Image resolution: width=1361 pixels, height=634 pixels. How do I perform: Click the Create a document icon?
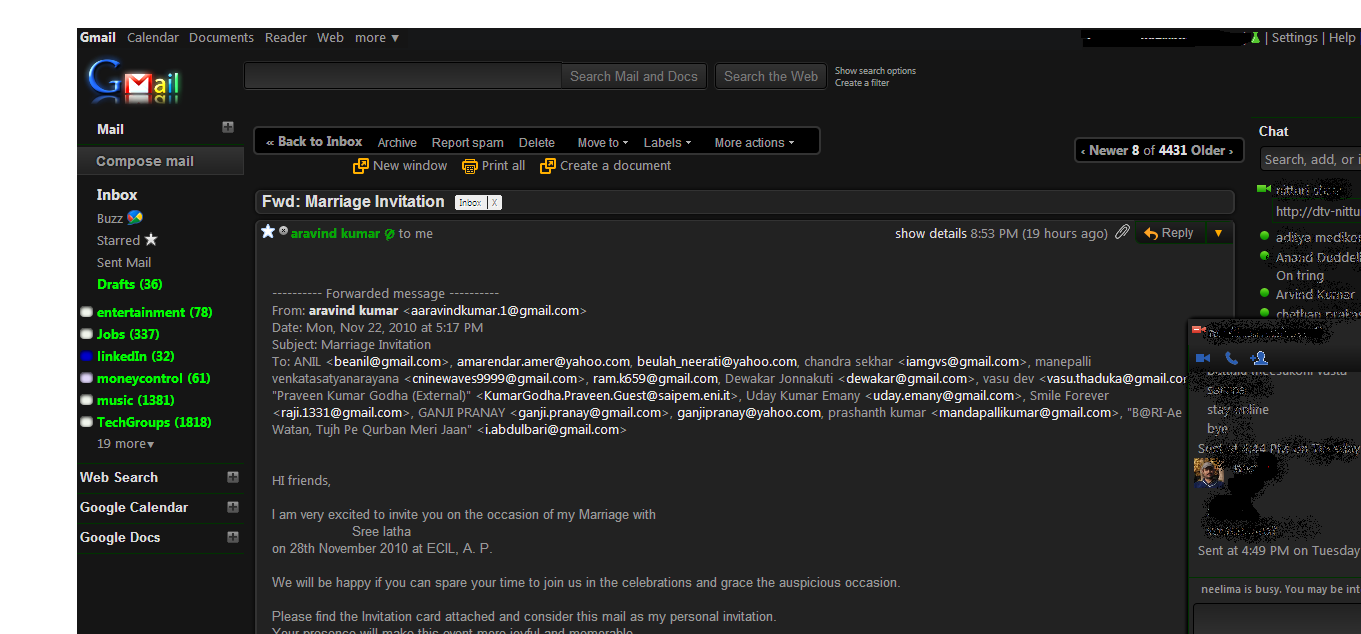point(548,166)
